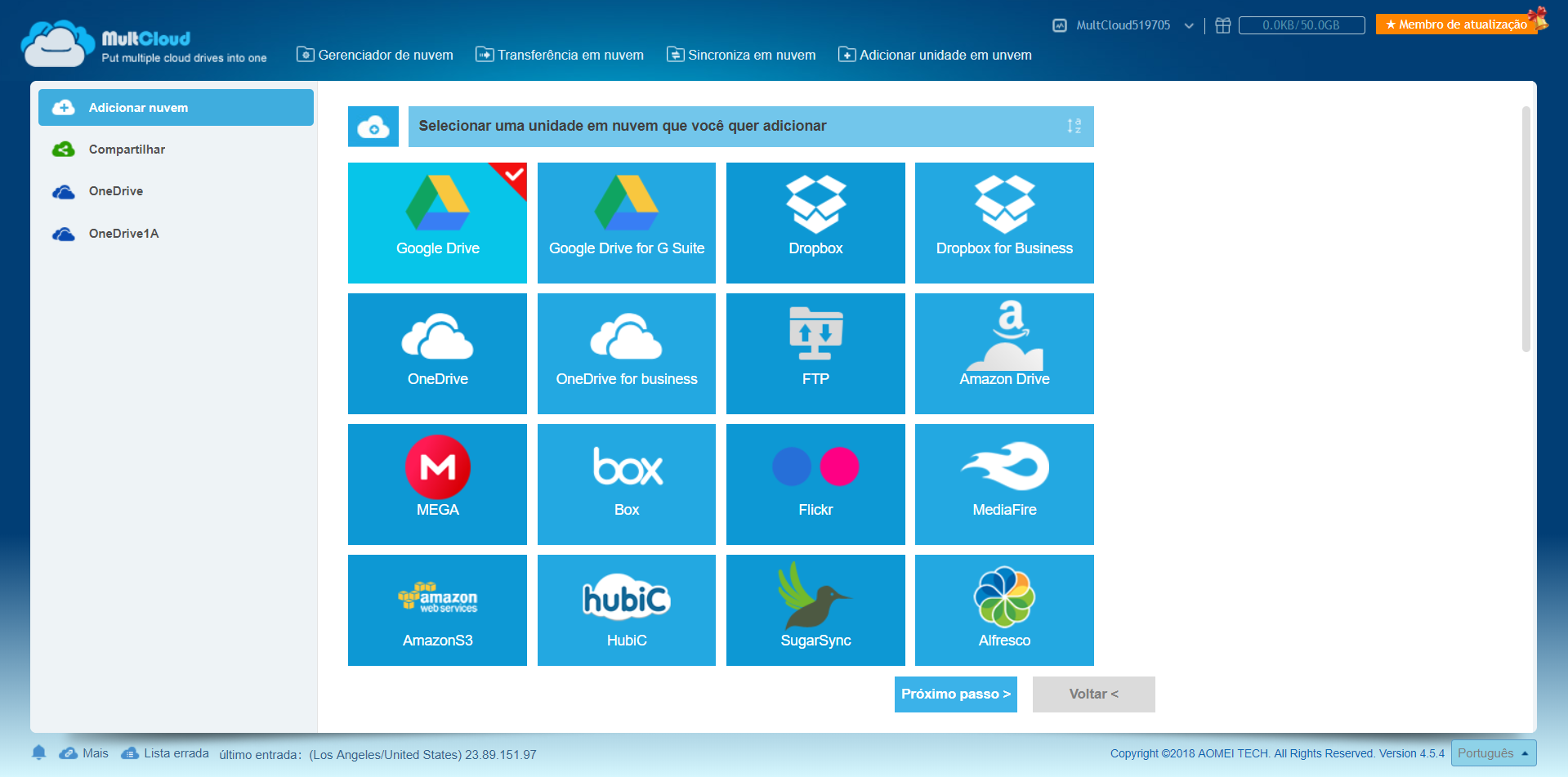Open Gerenciador de nuvem menu

tap(375, 55)
